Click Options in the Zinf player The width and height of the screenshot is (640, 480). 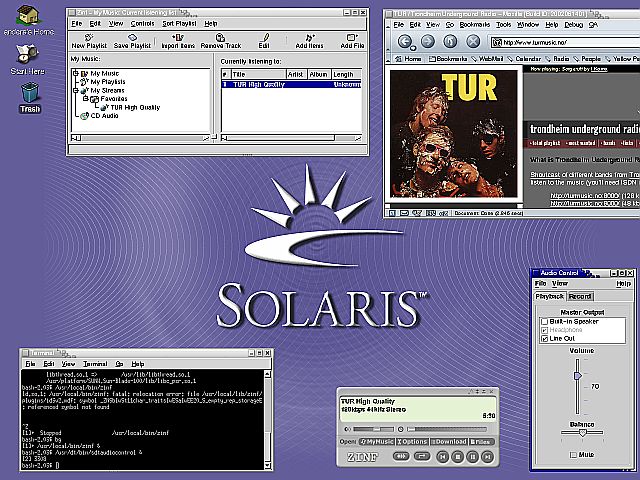[x=412, y=442]
